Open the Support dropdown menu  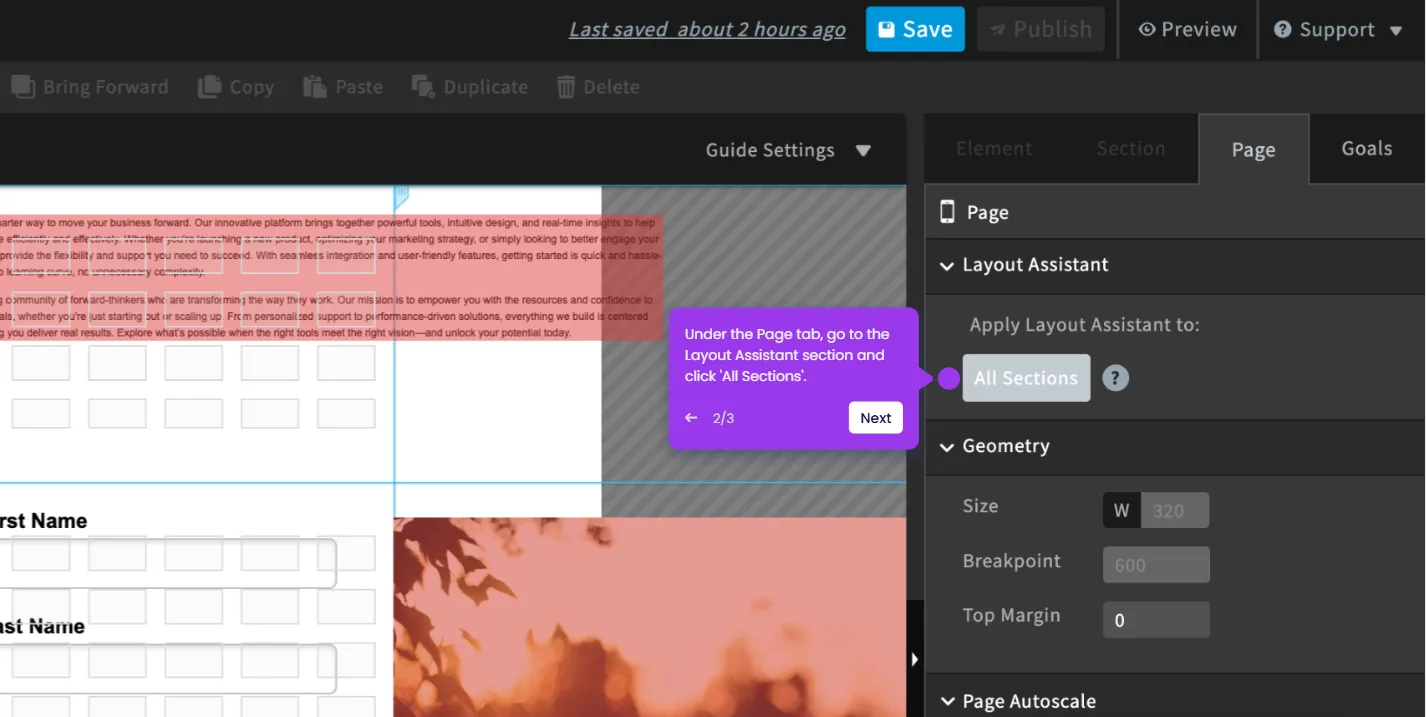pyautogui.click(x=1338, y=30)
